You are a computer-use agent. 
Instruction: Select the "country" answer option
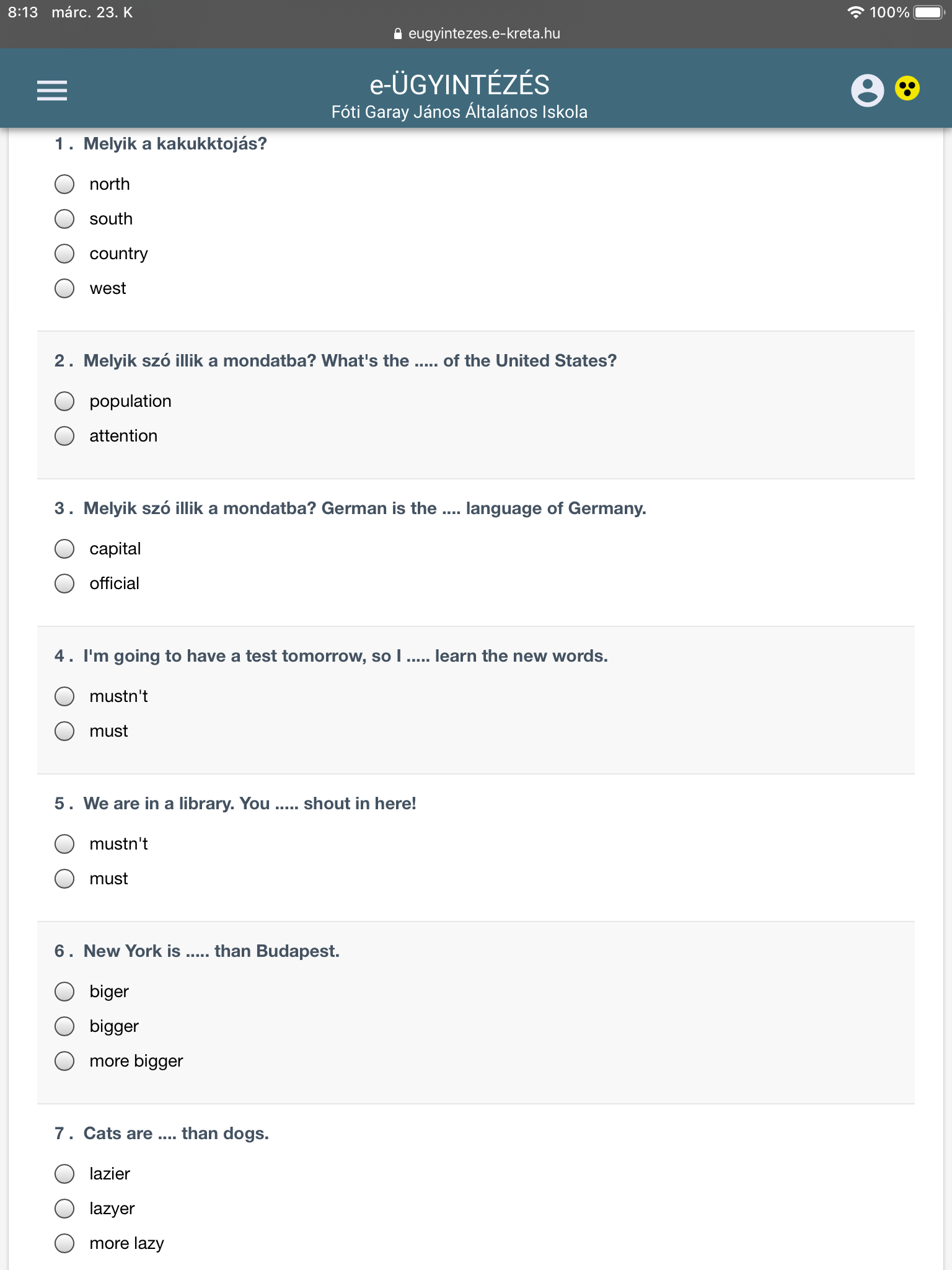pos(64,254)
